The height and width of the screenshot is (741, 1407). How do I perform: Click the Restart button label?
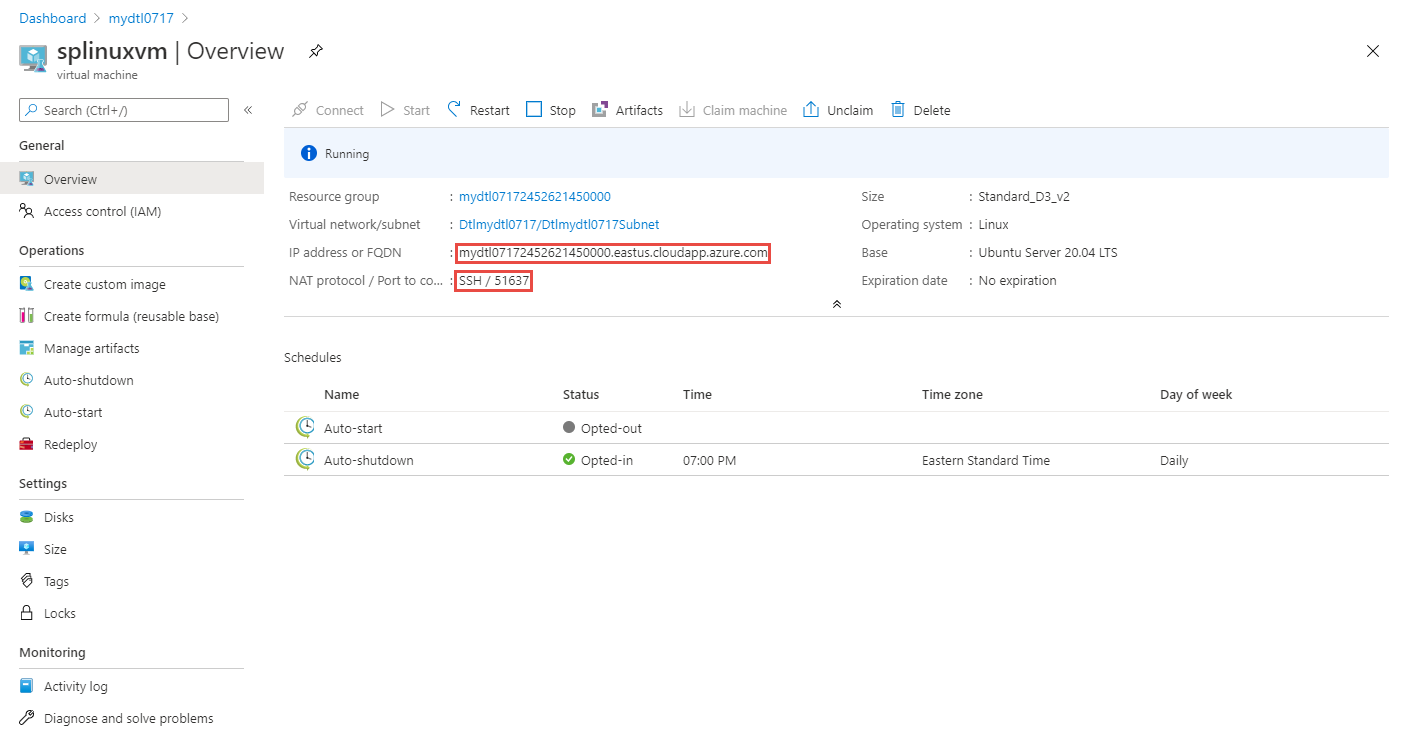click(490, 110)
